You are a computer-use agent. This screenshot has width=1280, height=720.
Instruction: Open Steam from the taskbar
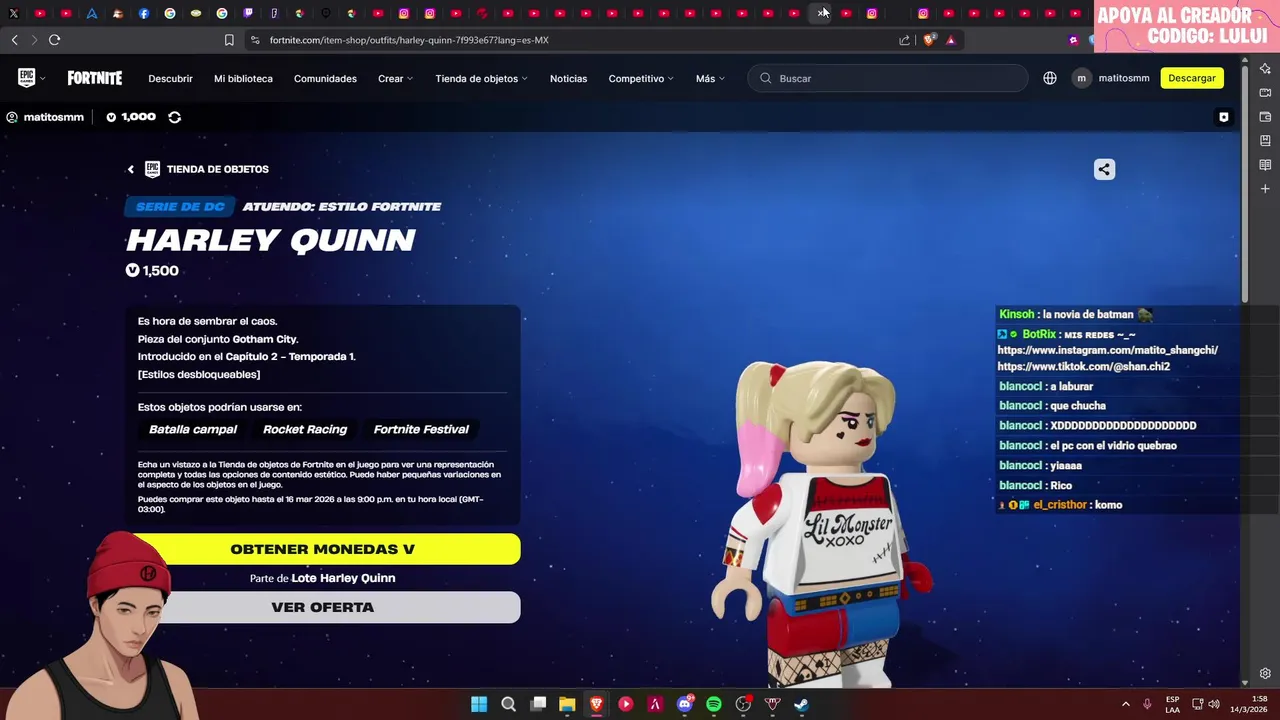click(801, 704)
